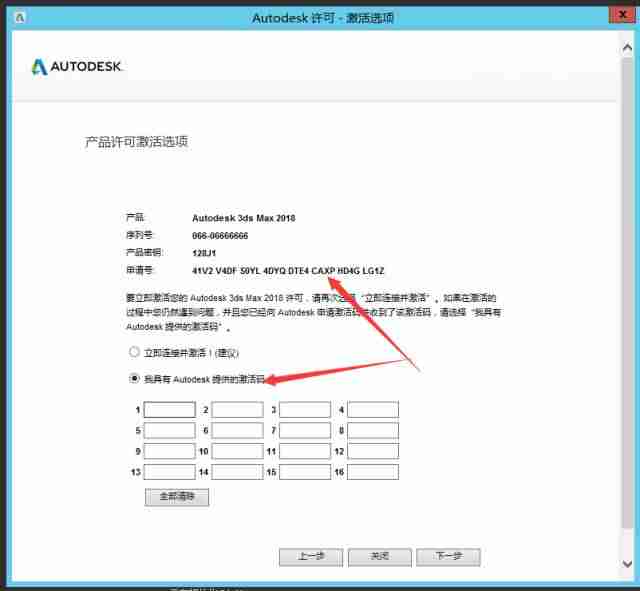Select the connect and activate now radio option

(x=134, y=352)
